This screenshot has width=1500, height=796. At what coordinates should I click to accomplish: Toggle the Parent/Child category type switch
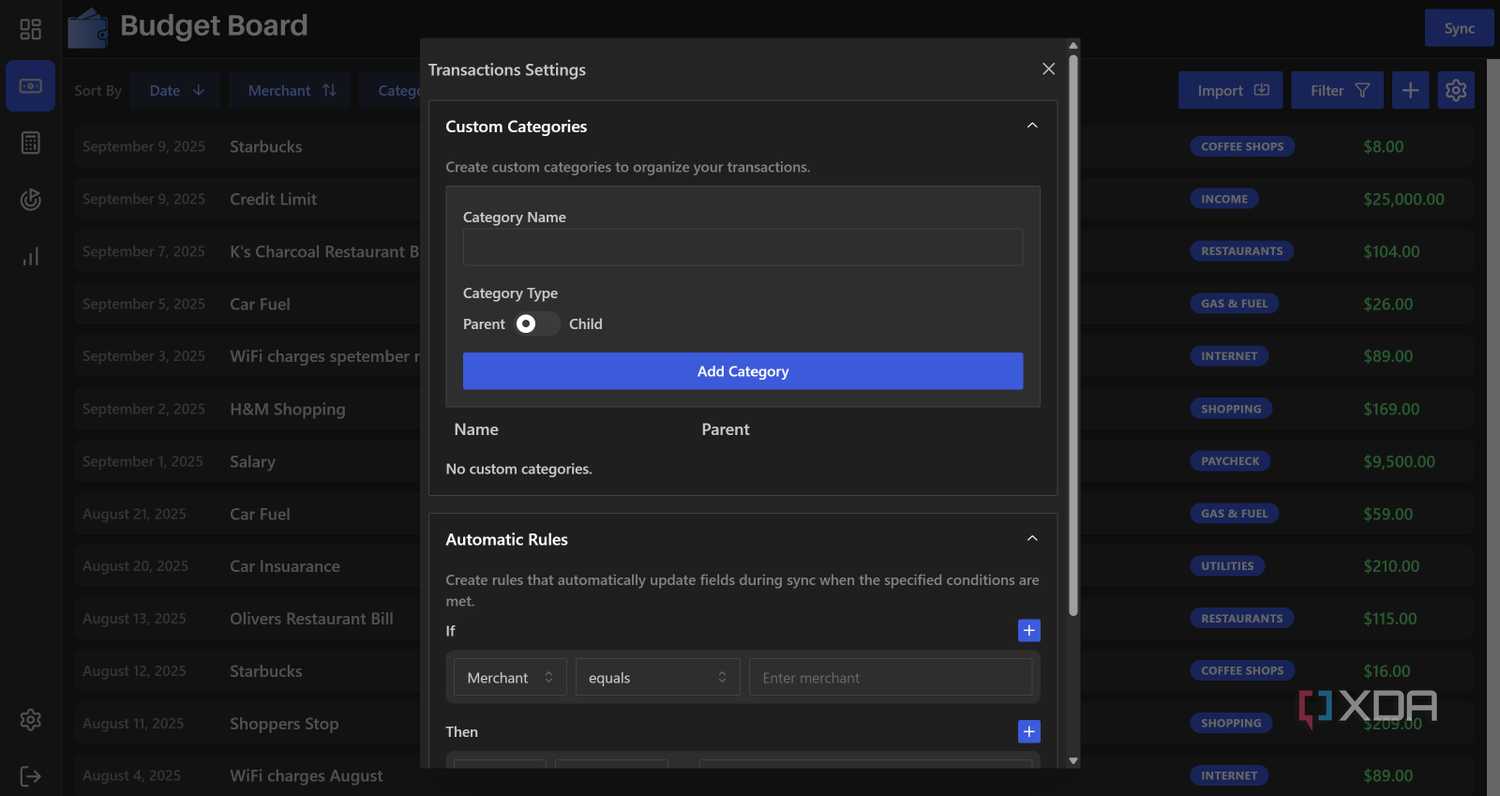pos(537,324)
